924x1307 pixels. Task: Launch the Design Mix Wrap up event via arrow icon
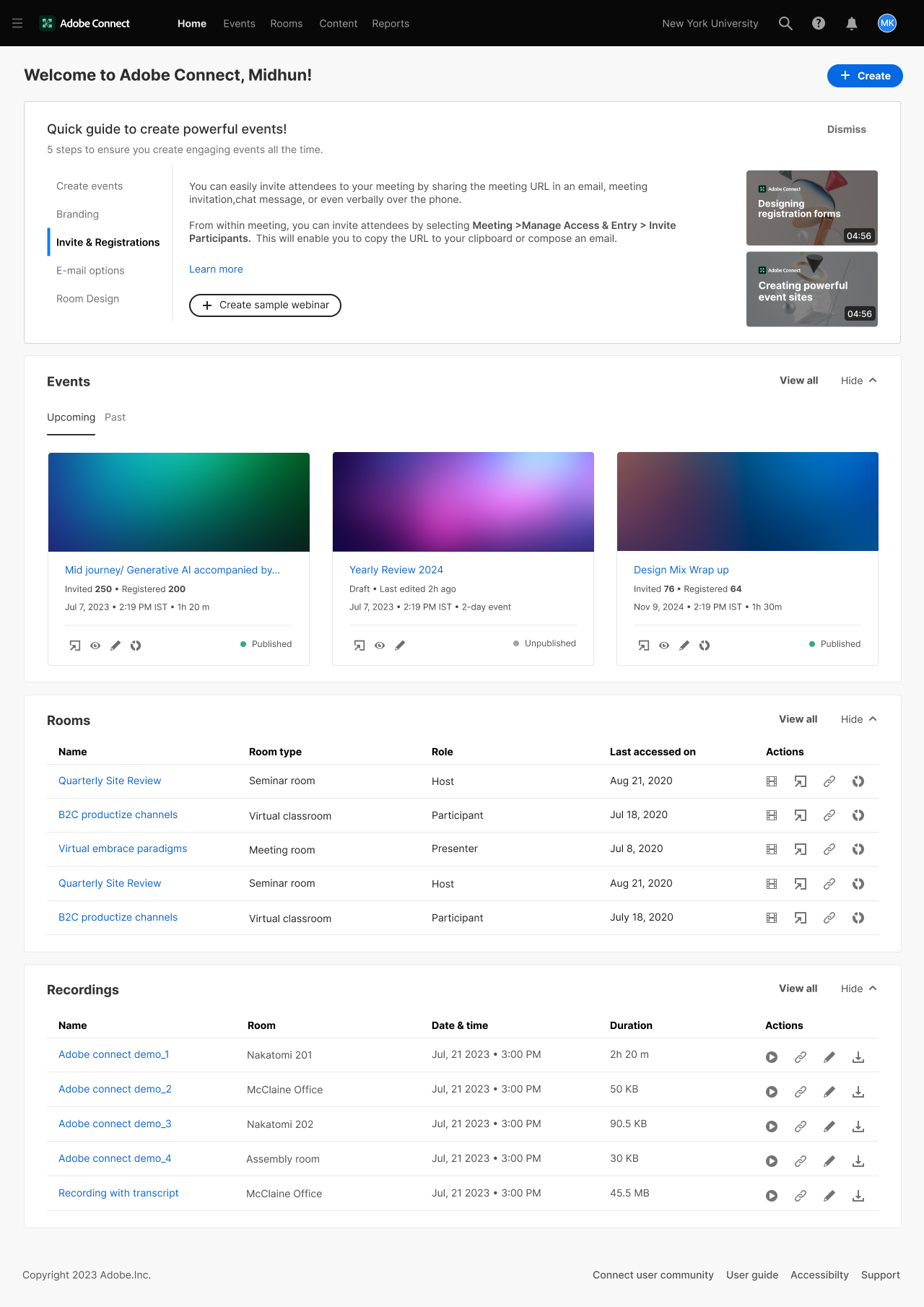[x=644, y=646]
